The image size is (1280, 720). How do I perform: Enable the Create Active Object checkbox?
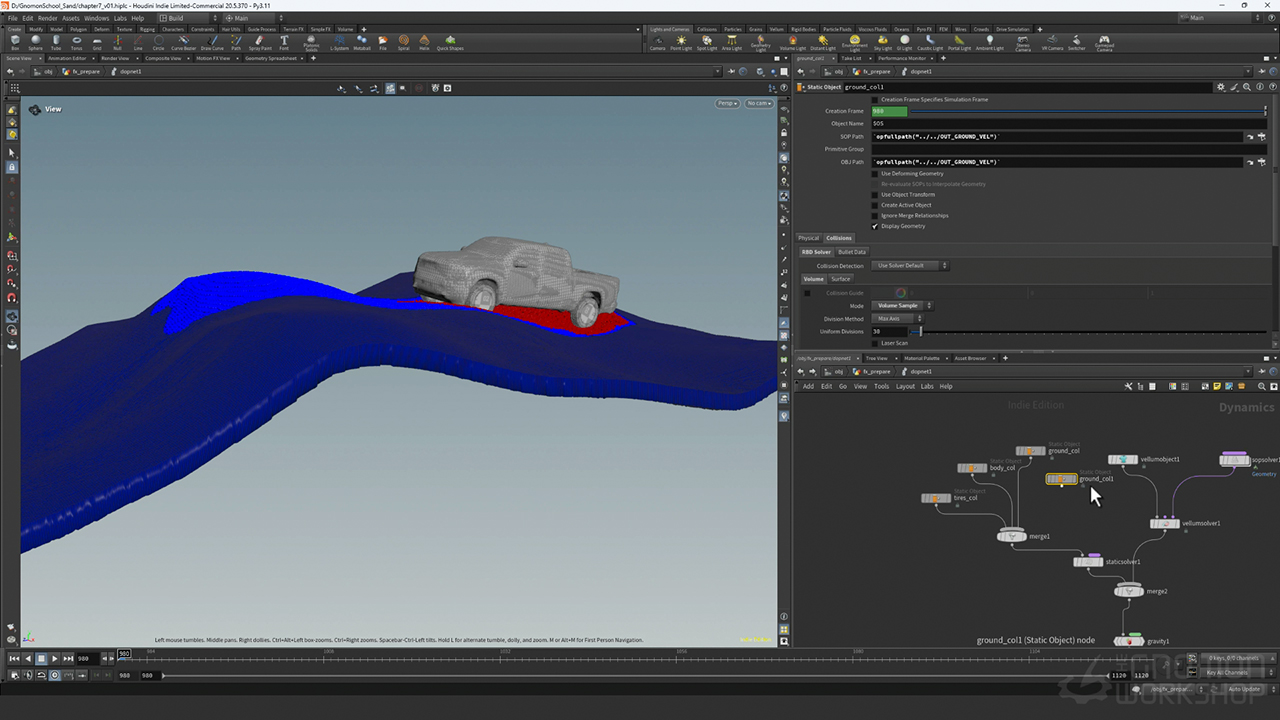875,205
